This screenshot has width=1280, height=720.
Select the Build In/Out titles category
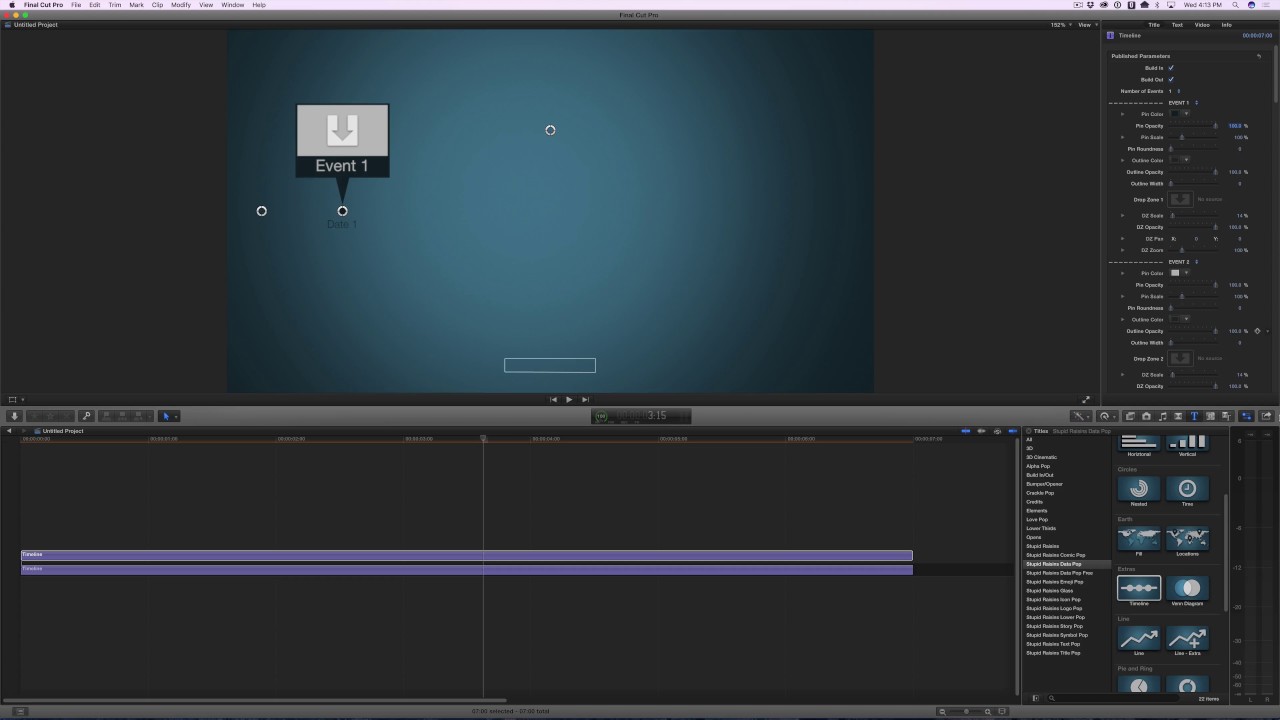[x=1039, y=475]
